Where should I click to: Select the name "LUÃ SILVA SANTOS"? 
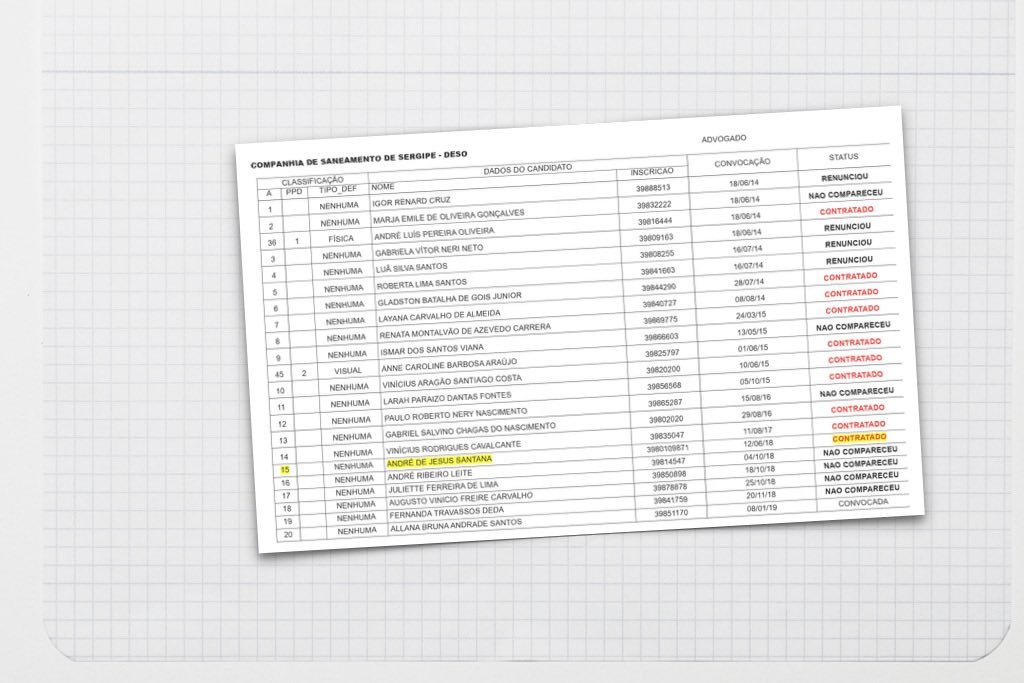coord(411,268)
